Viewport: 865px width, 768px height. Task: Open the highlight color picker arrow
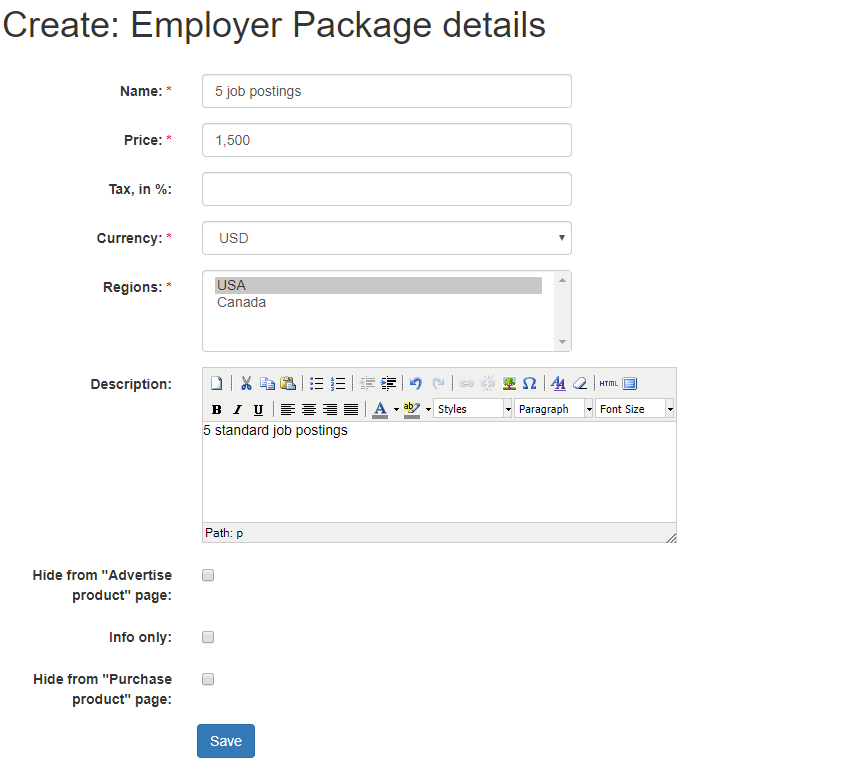428,409
